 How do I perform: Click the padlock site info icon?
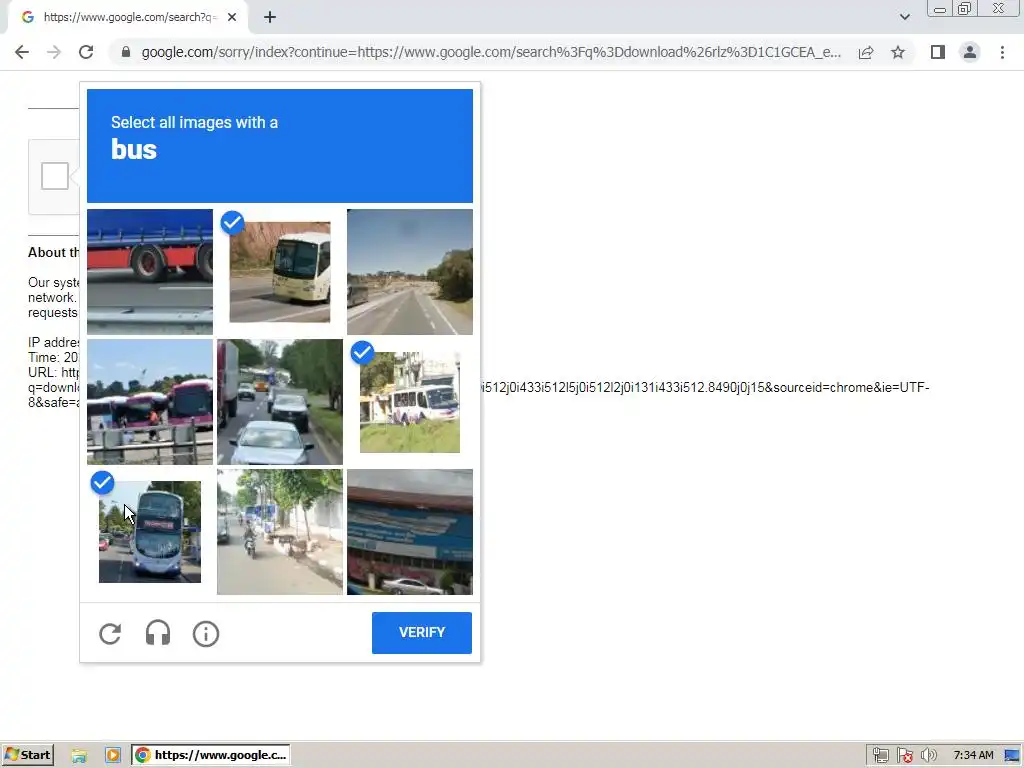pyautogui.click(x=126, y=52)
